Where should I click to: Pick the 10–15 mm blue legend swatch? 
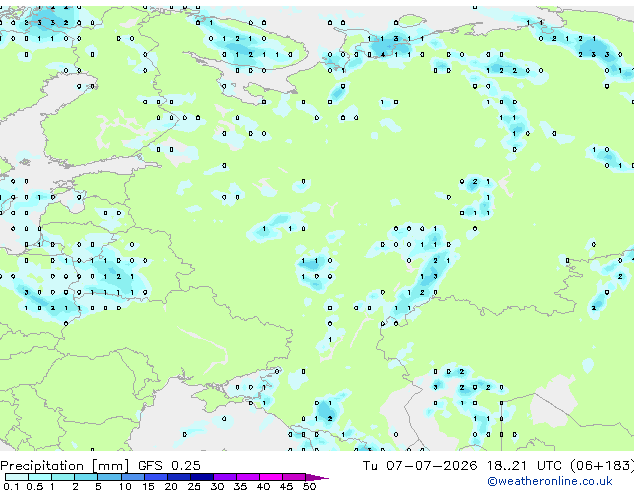tap(132, 477)
